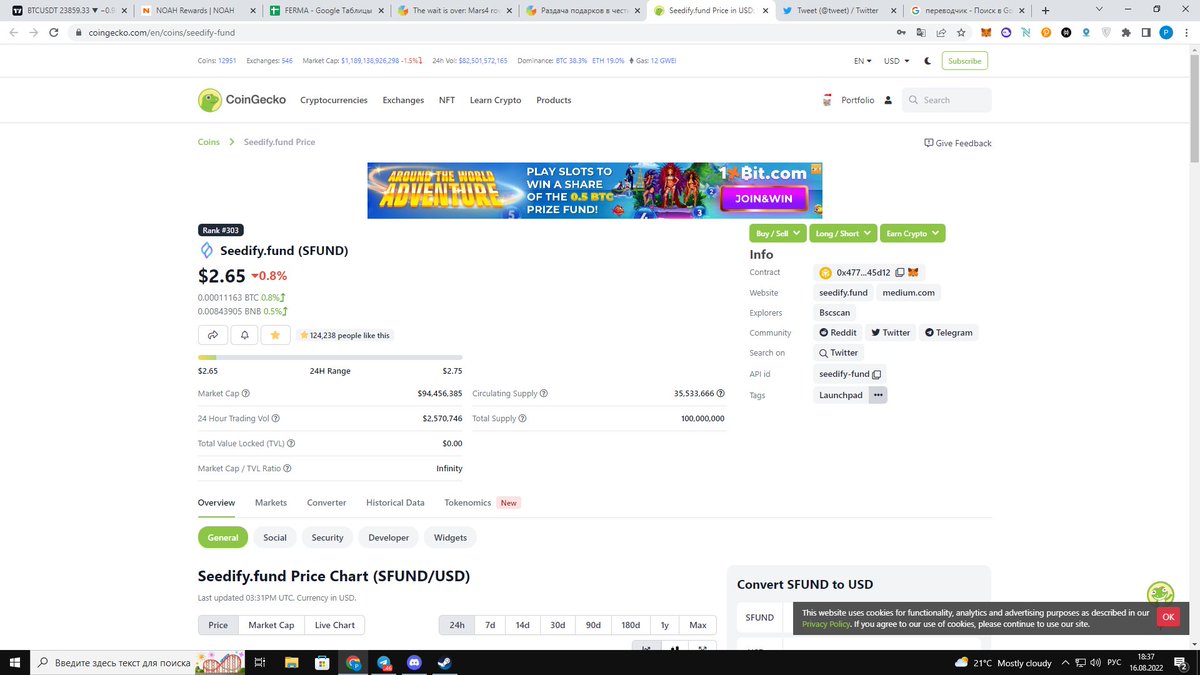The image size is (1200, 675).
Task: Set the chart range to 30d
Action: pos(557,625)
